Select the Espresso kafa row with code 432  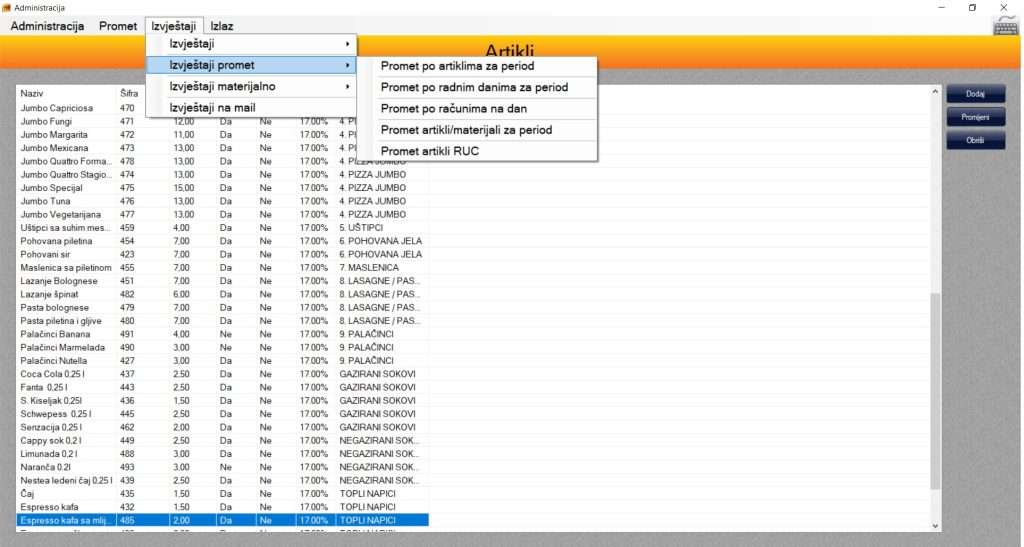[x=222, y=507]
